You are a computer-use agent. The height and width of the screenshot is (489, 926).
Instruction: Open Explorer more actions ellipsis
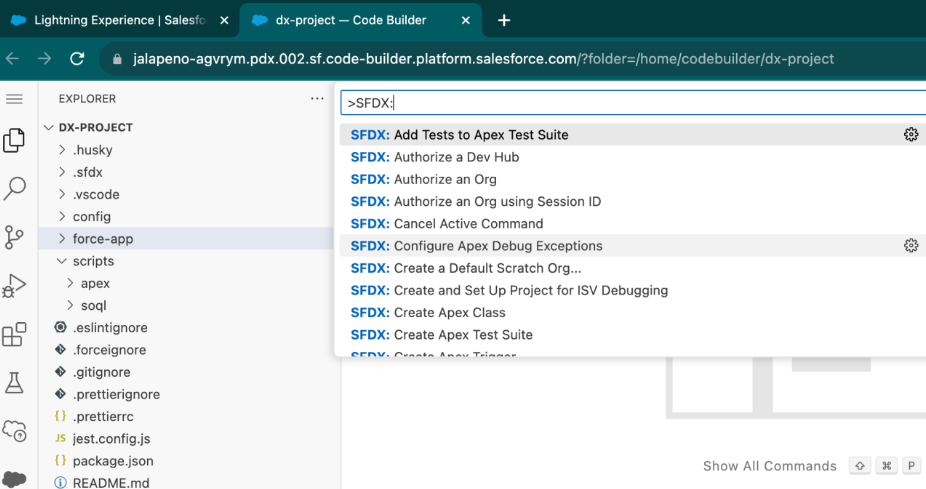317,99
